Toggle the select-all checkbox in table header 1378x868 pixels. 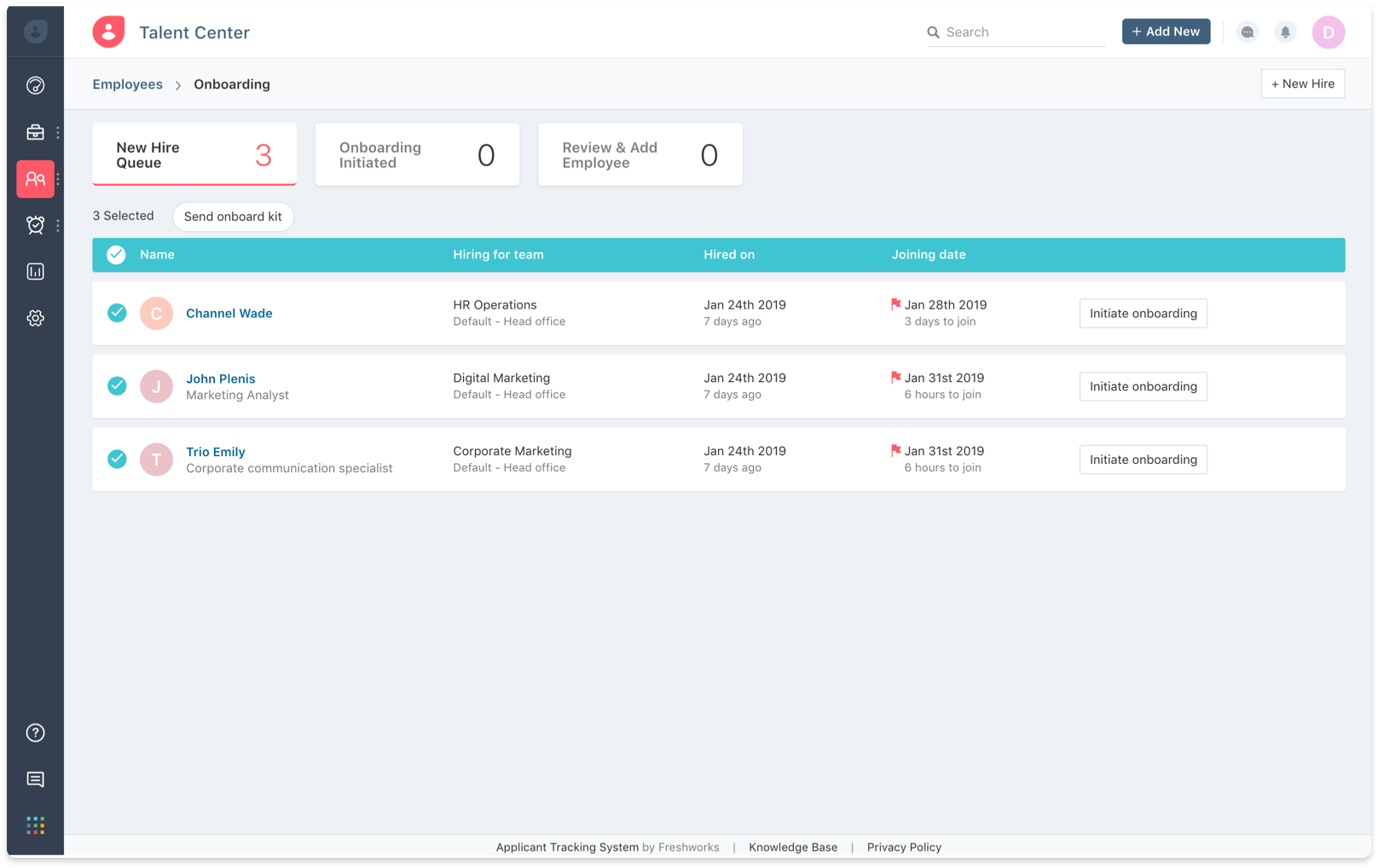(116, 254)
